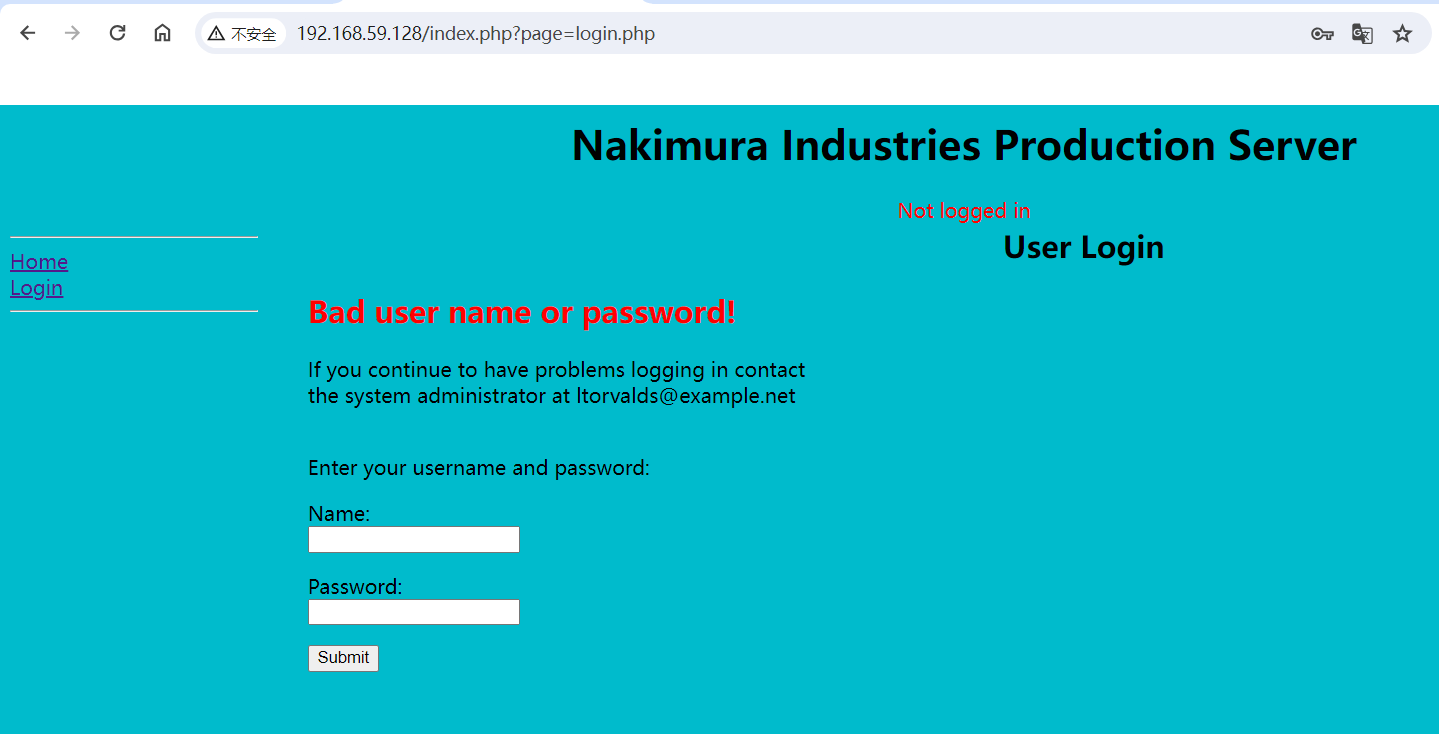Click the translate page icon

(1362, 33)
